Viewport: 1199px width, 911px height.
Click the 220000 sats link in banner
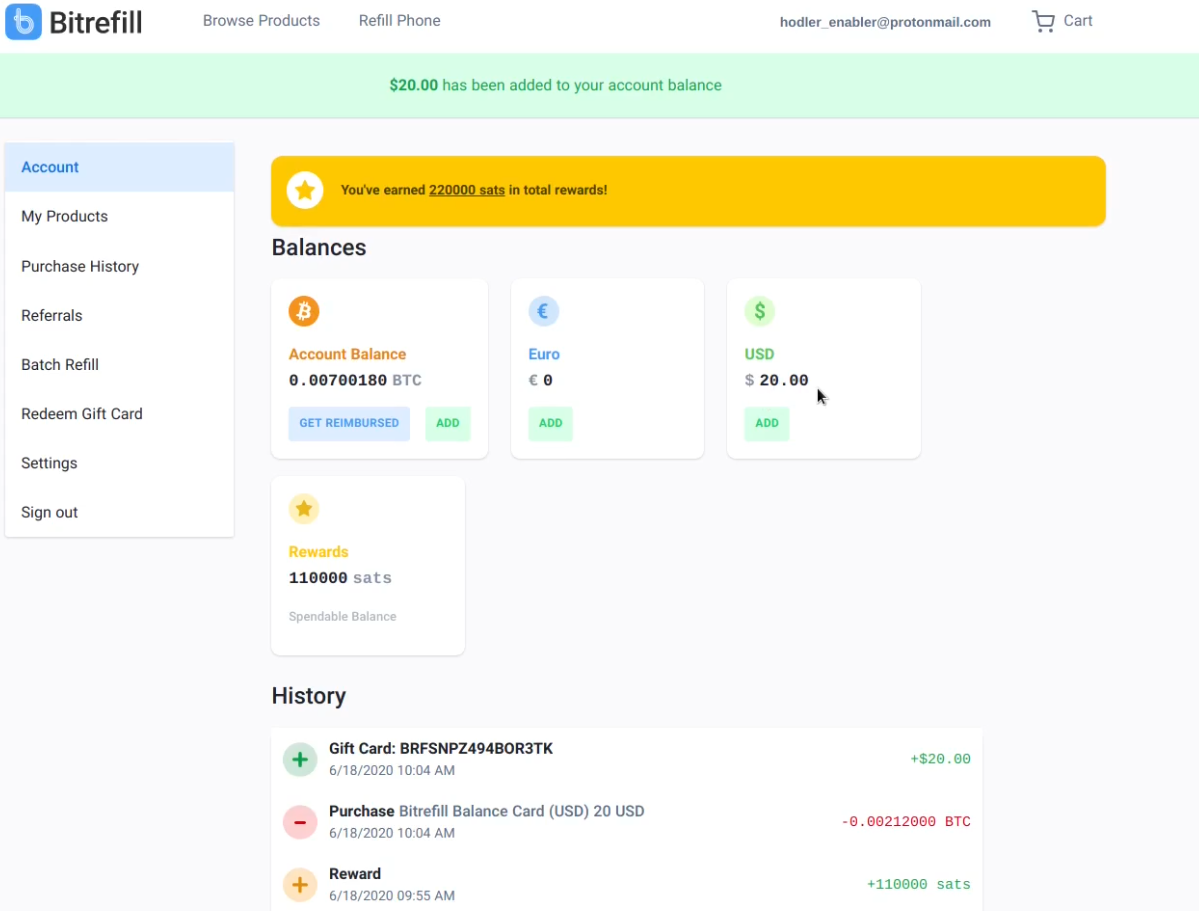[466, 190]
